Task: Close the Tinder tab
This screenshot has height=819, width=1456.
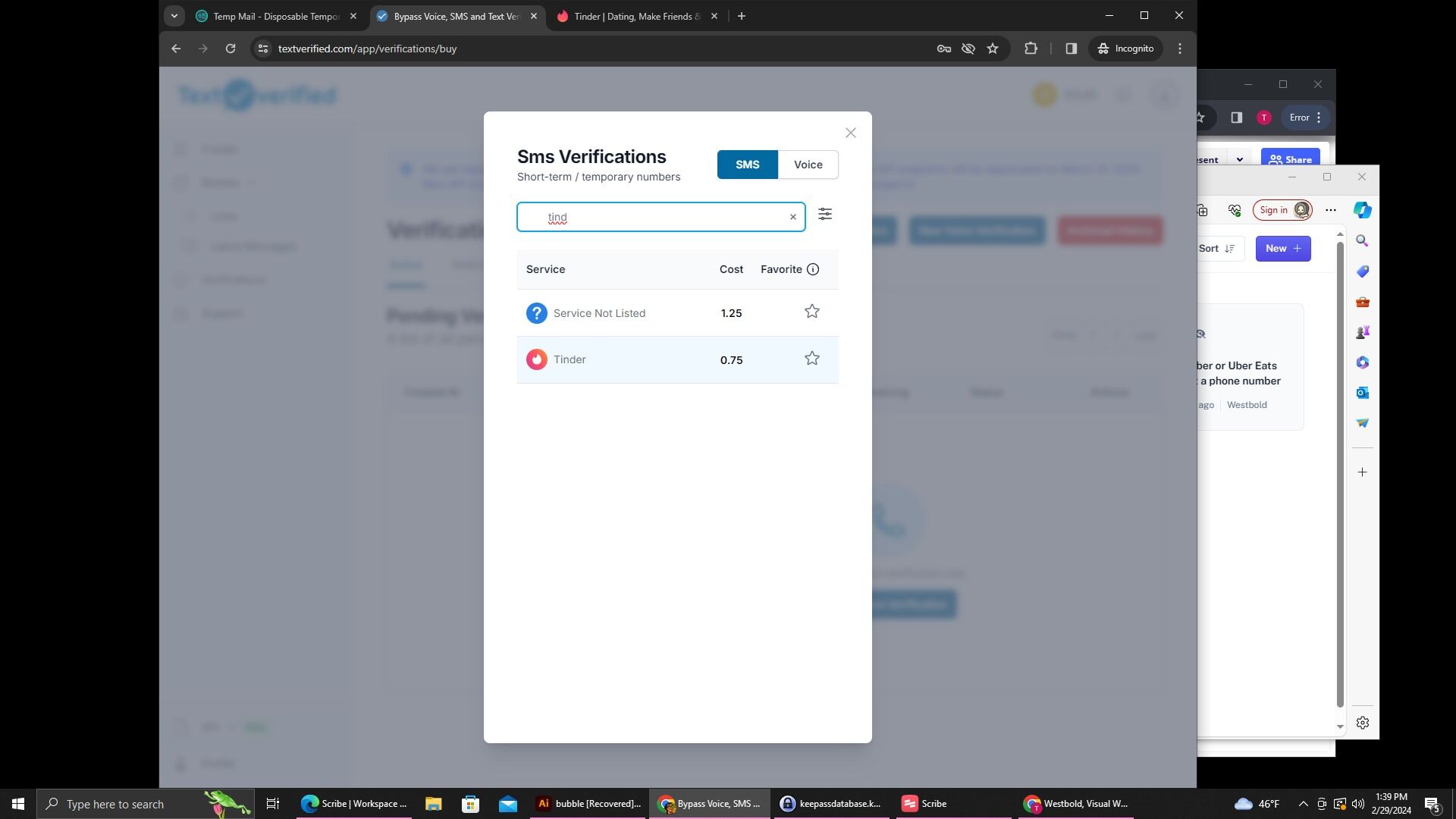Action: tap(714, 16)
